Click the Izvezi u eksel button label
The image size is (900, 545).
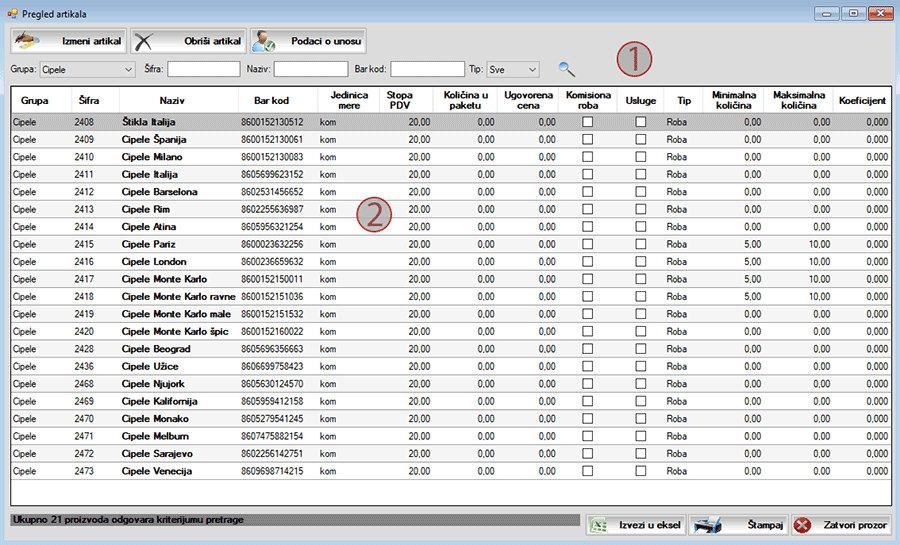click(649, 525)
